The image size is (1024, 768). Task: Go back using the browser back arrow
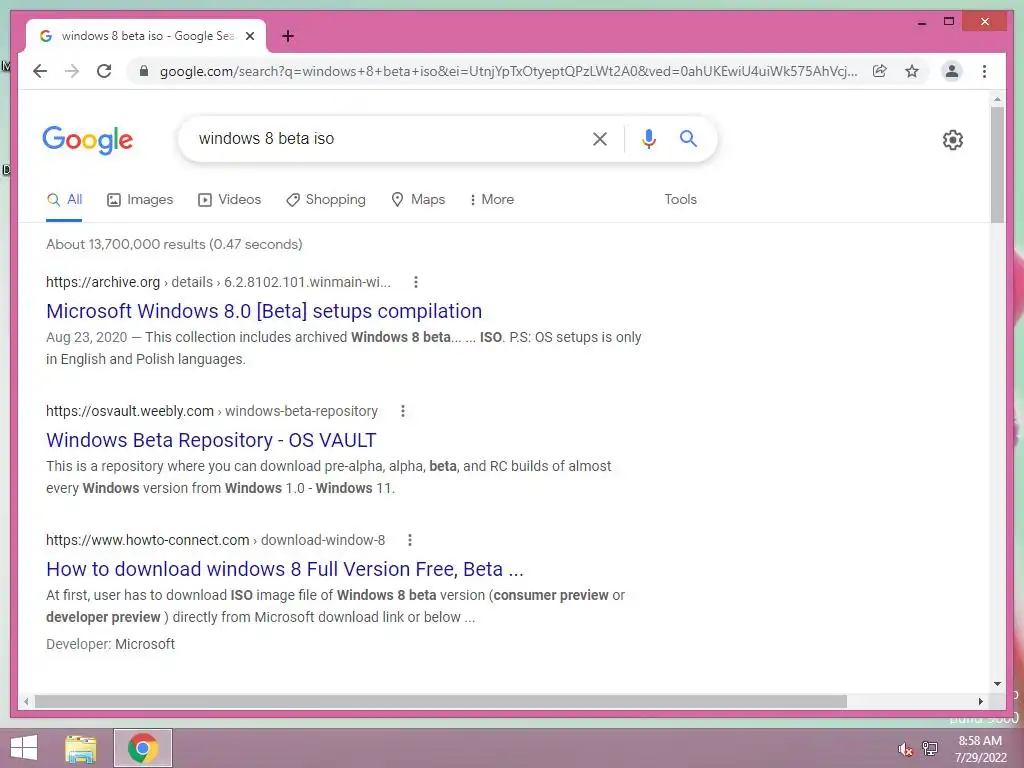[40, 71]
